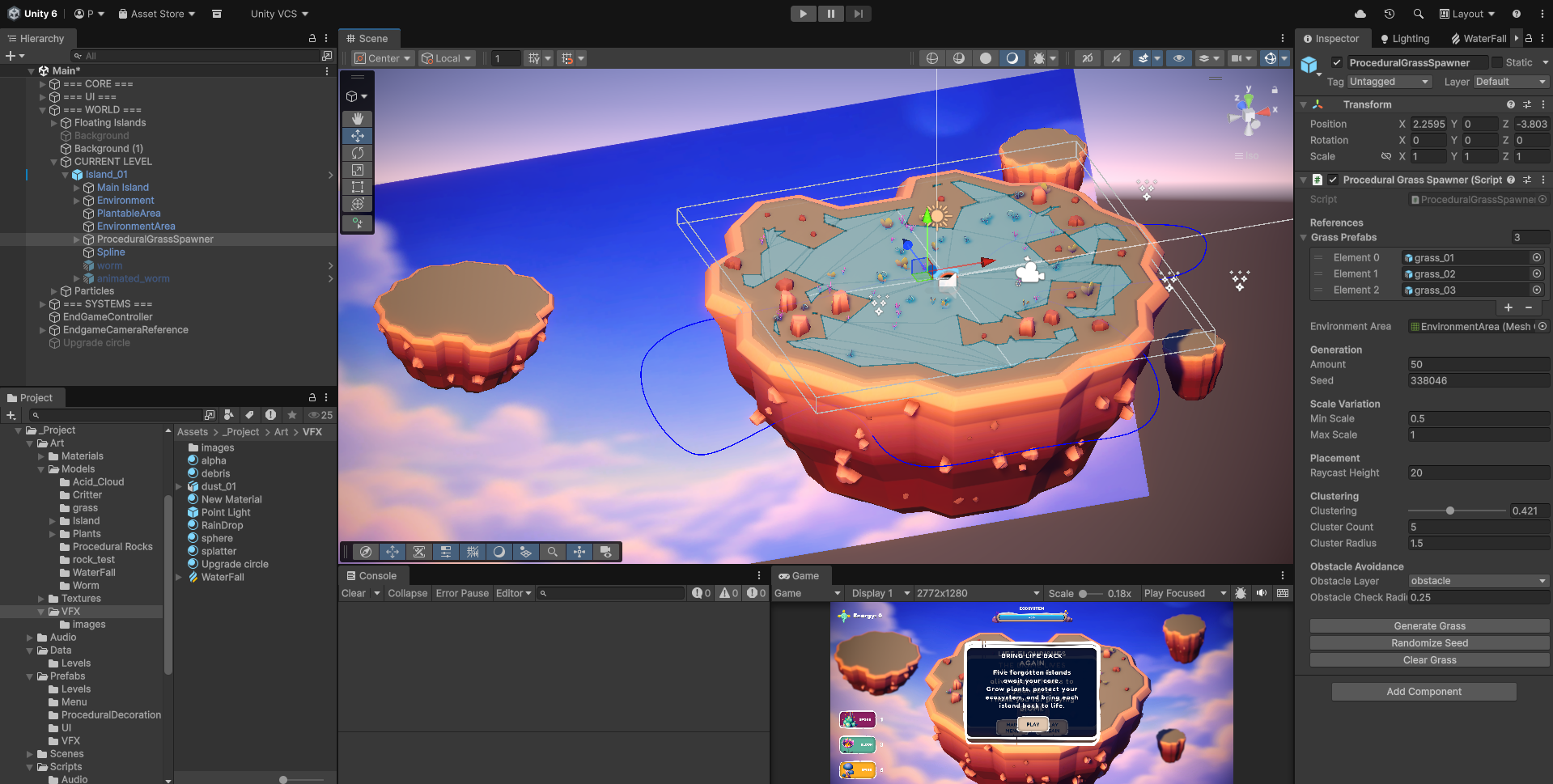Open Undo History icon in top bar
The image size is (1553, 784).
[x=1390, y=14]
